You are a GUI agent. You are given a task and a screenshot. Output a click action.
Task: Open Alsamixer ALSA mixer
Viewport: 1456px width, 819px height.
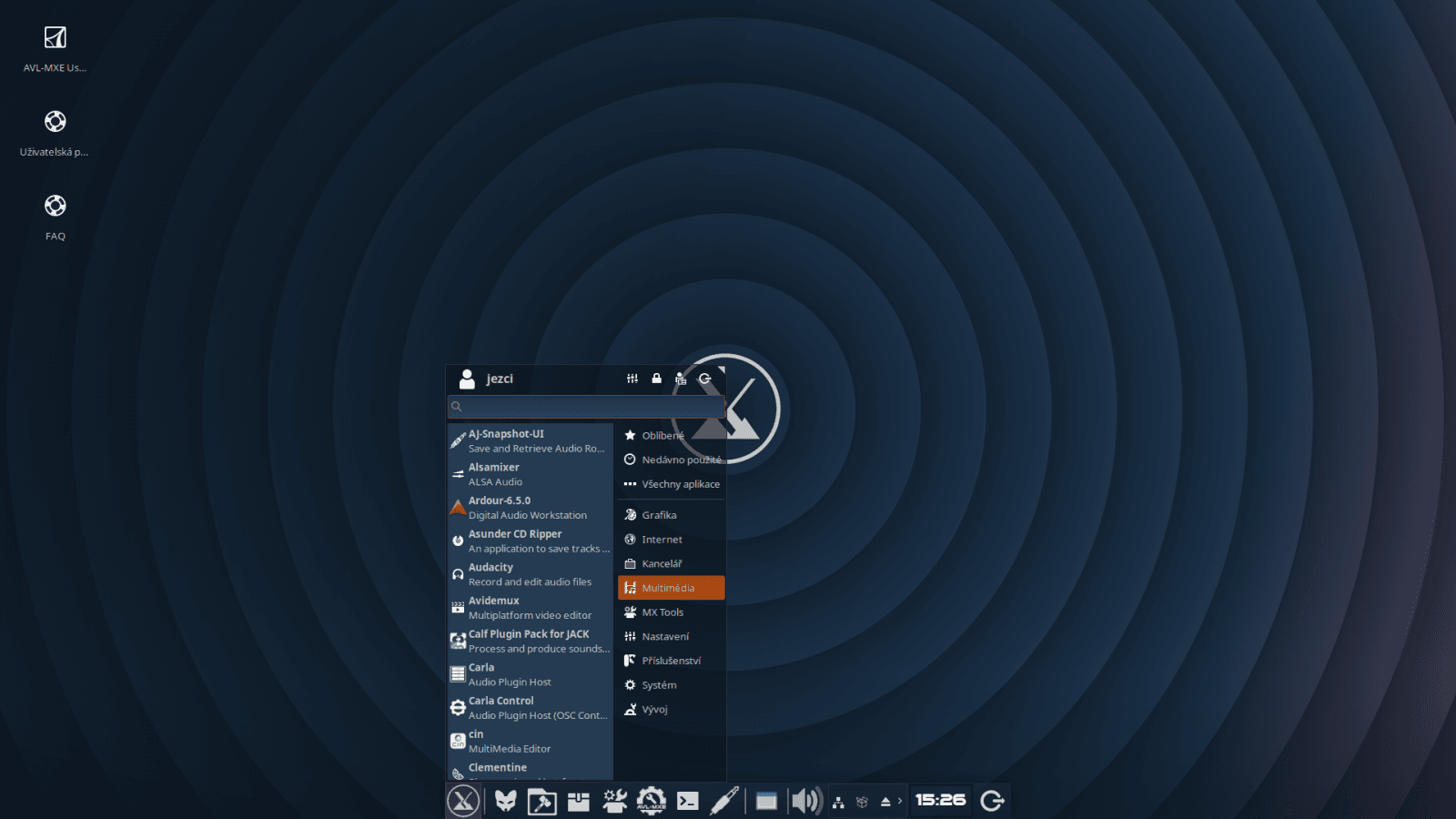pos(528,473)
